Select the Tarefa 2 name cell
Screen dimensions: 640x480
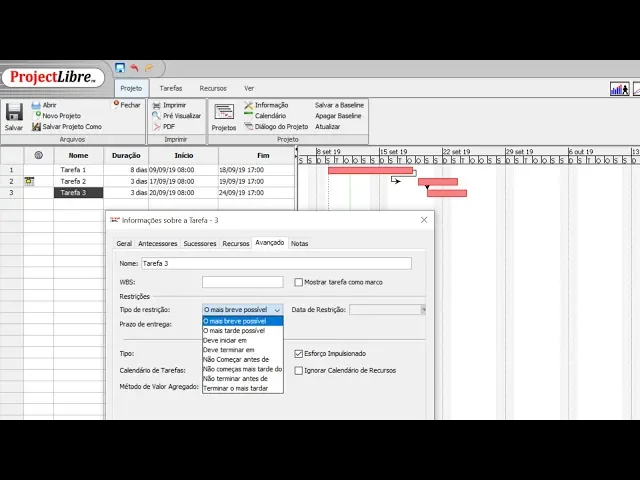tap(78, 181)
